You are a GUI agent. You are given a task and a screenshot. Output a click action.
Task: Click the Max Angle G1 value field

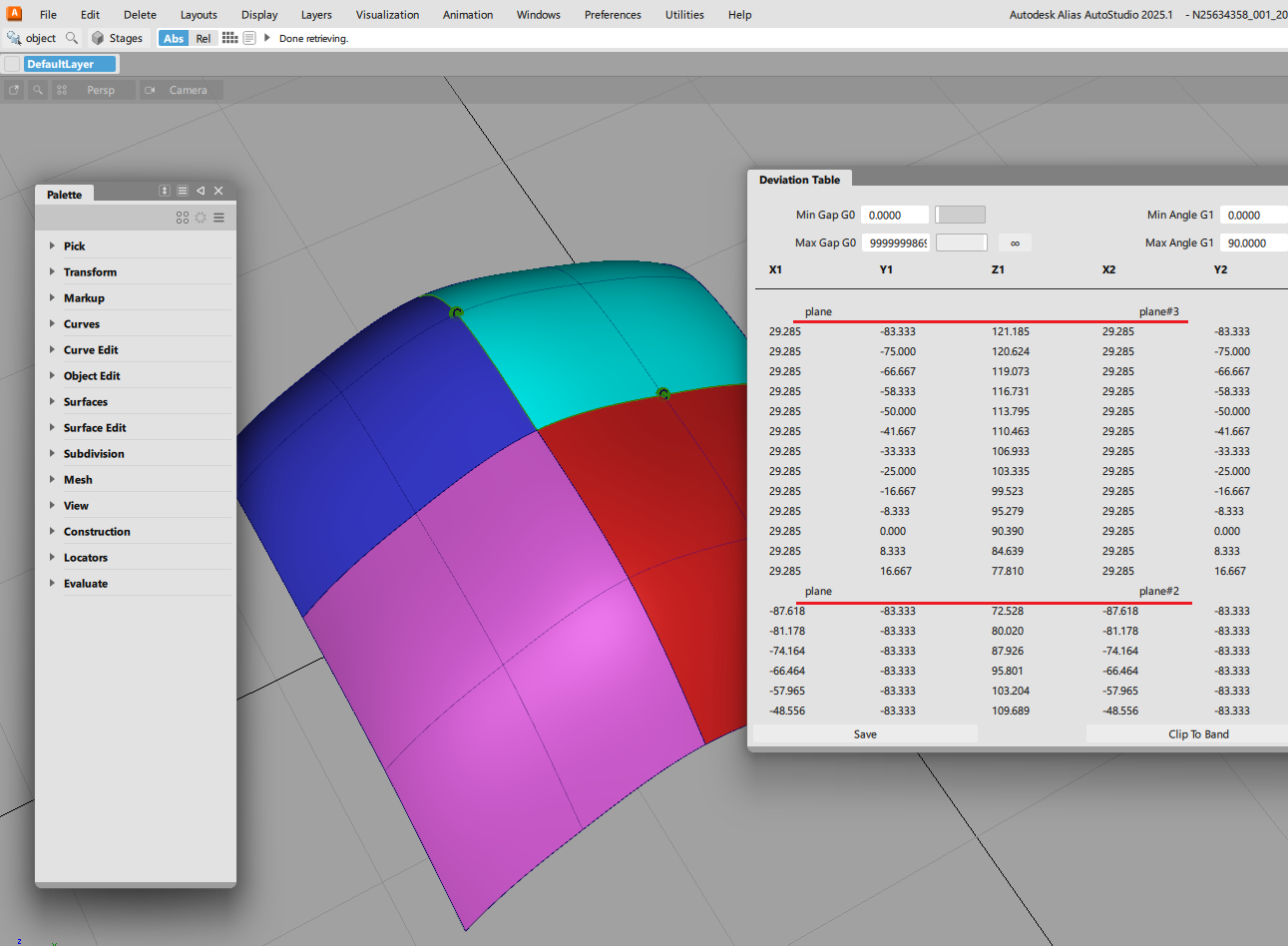click(x=1253, y=242)
